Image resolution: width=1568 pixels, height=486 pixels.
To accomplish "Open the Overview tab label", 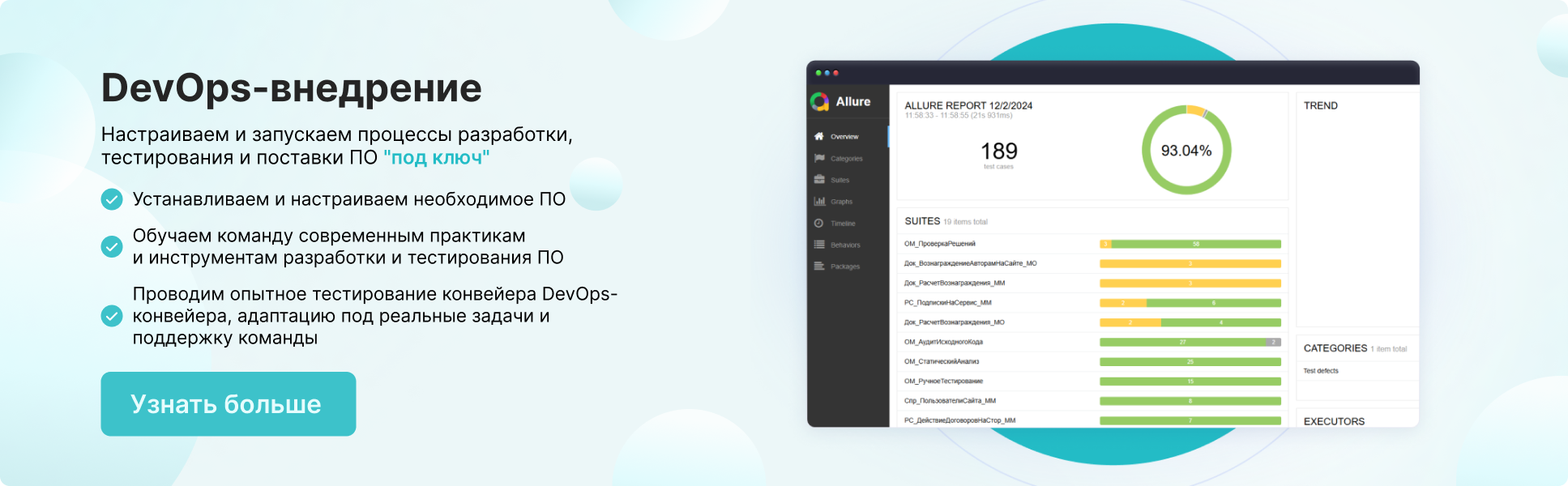I will click(x=844, y=137).
